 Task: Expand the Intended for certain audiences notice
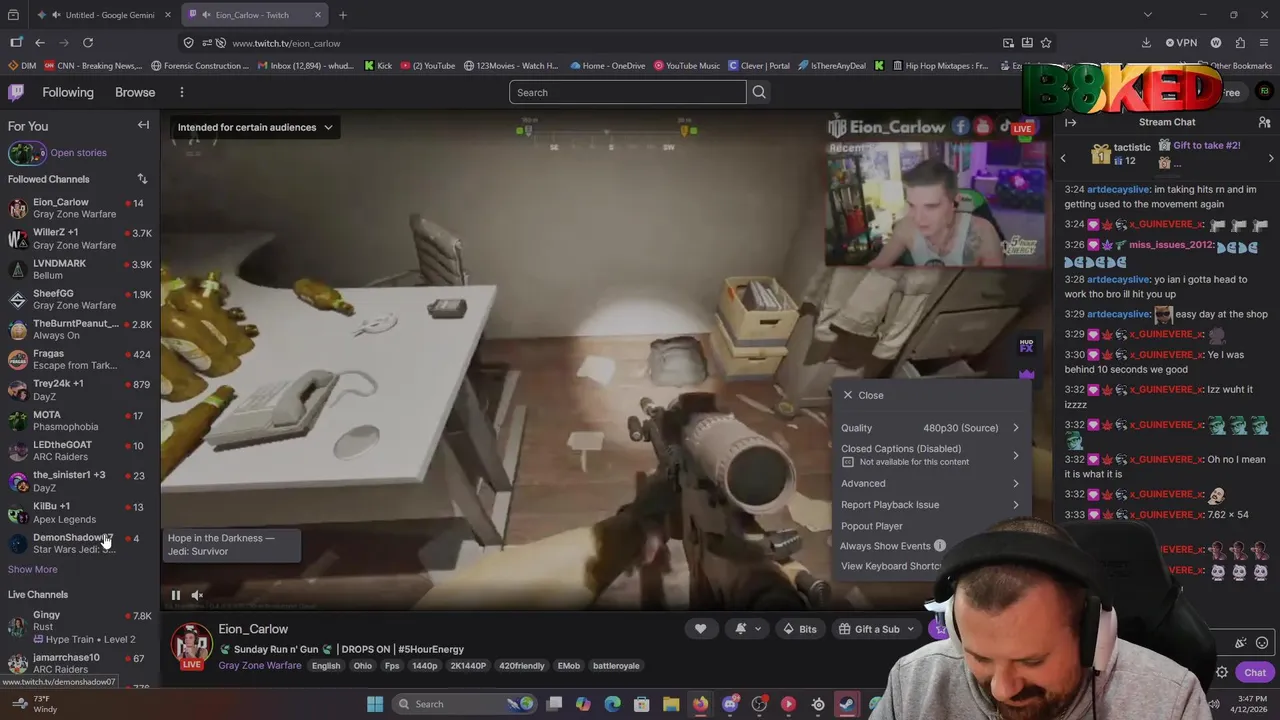[x=255, y=127]
